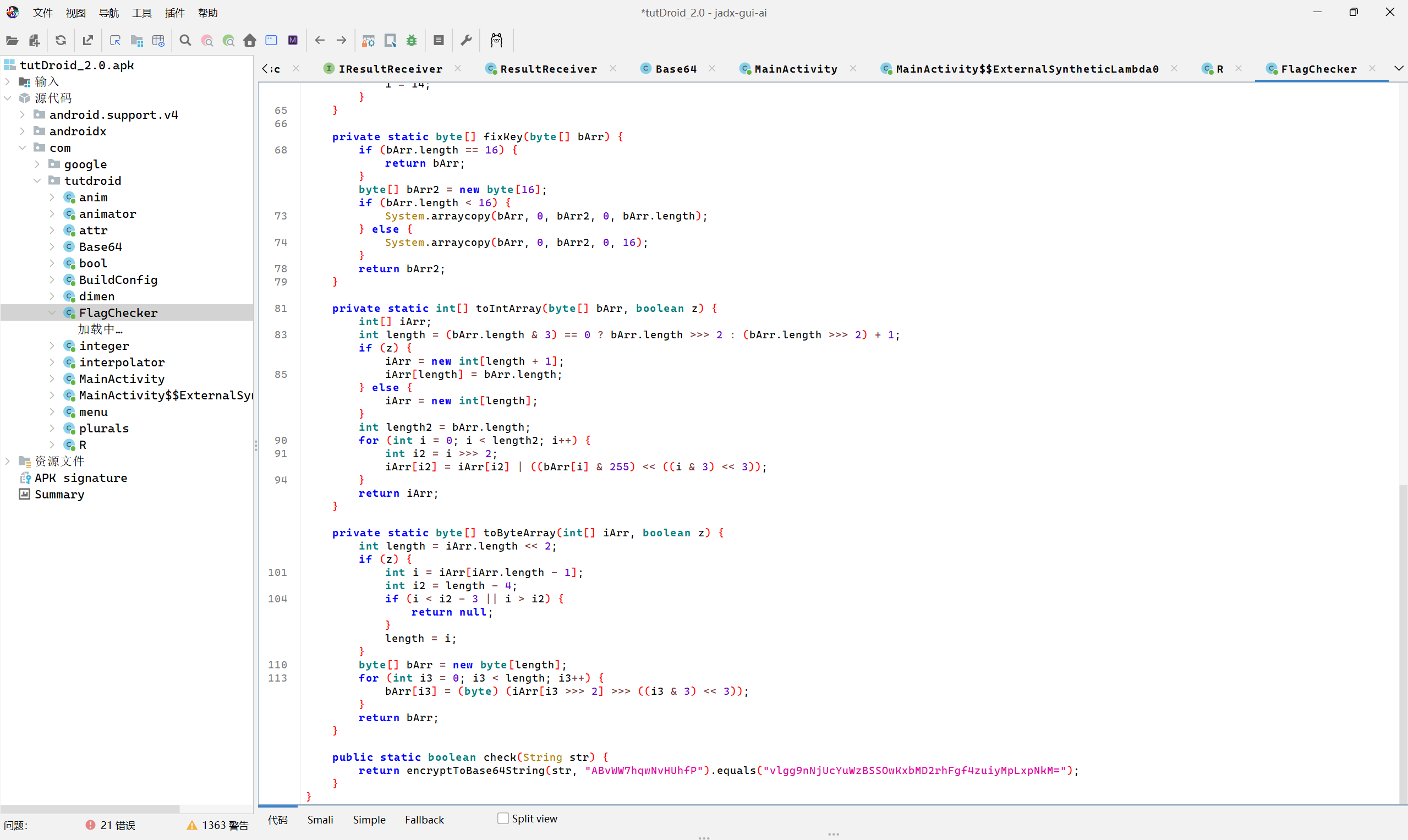Click the purple M toolbar icon
Image resolution: width=1408 pixels, height=840 pixels.
[293, 40]
